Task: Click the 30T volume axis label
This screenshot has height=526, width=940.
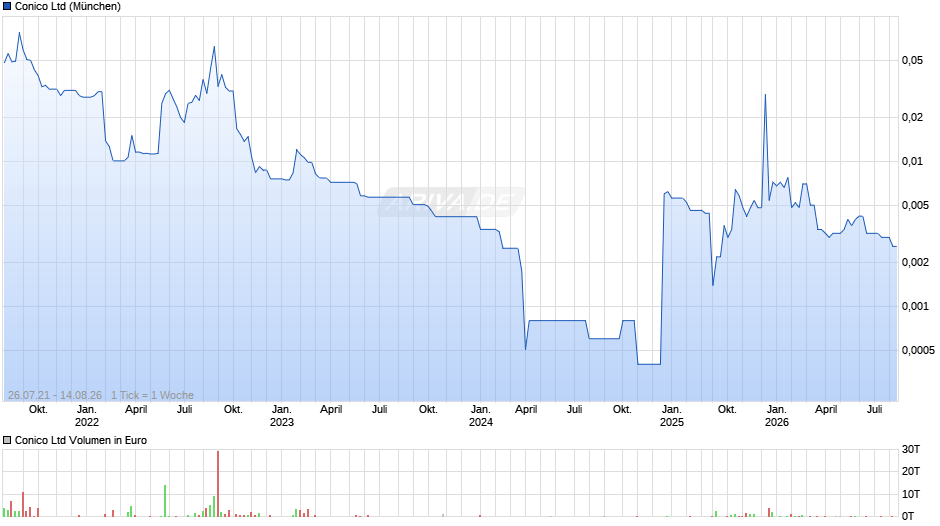Action: [911, 449]
